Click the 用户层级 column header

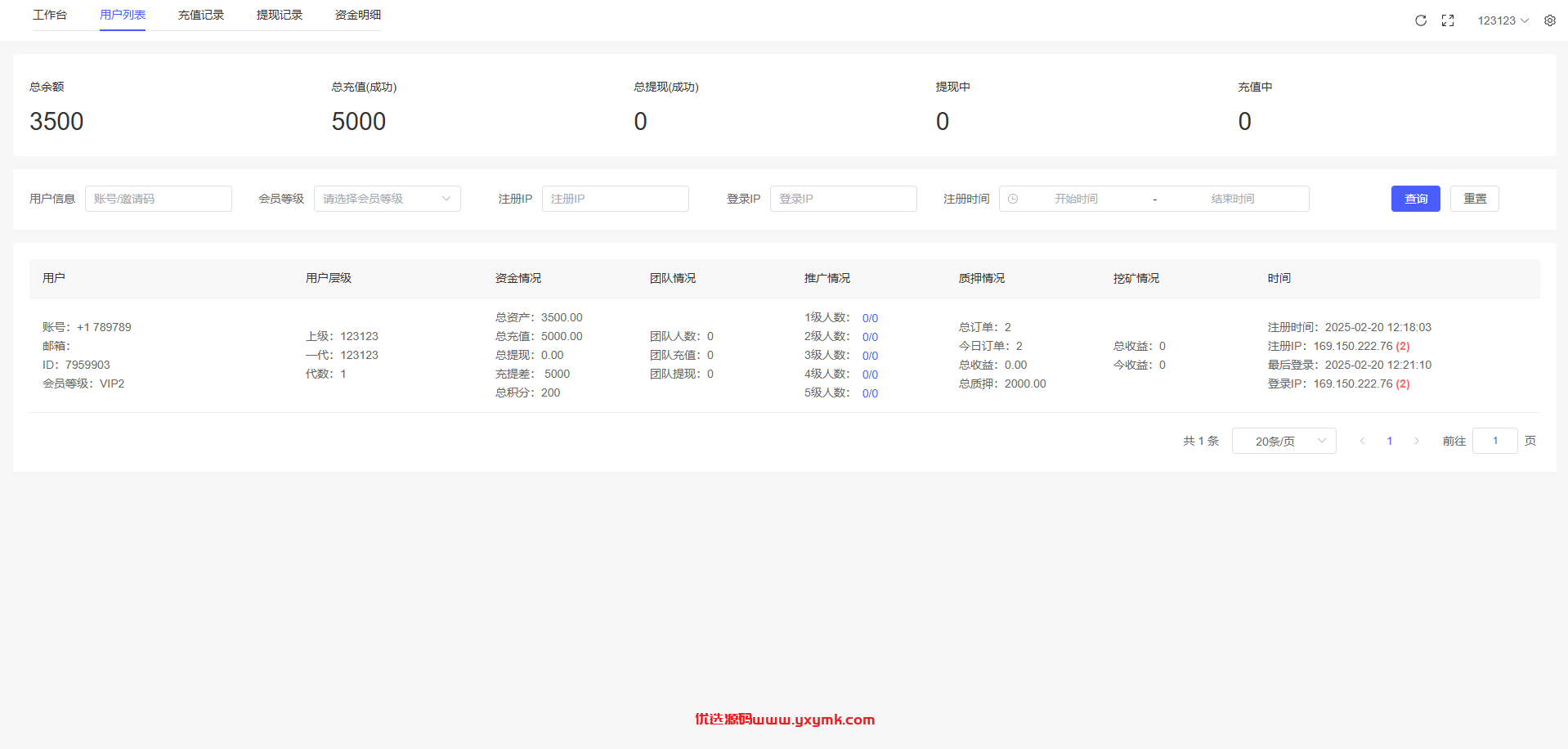[x=329, y=278]
